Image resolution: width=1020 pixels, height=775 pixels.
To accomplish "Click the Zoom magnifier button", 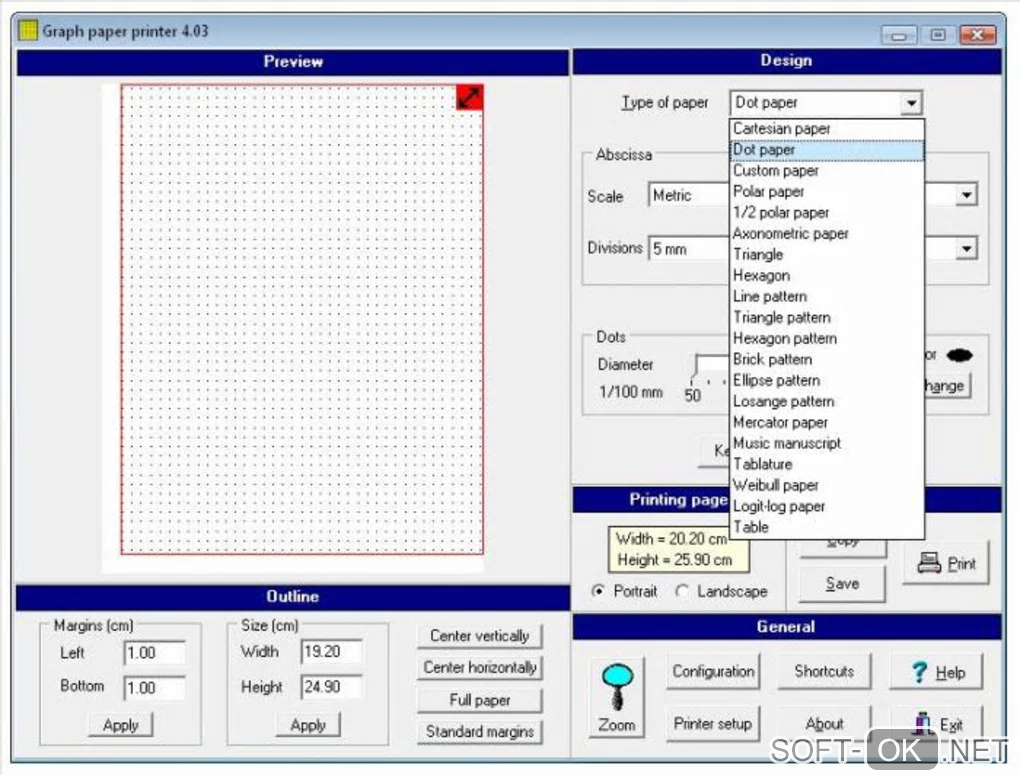I will coord(617,697).
